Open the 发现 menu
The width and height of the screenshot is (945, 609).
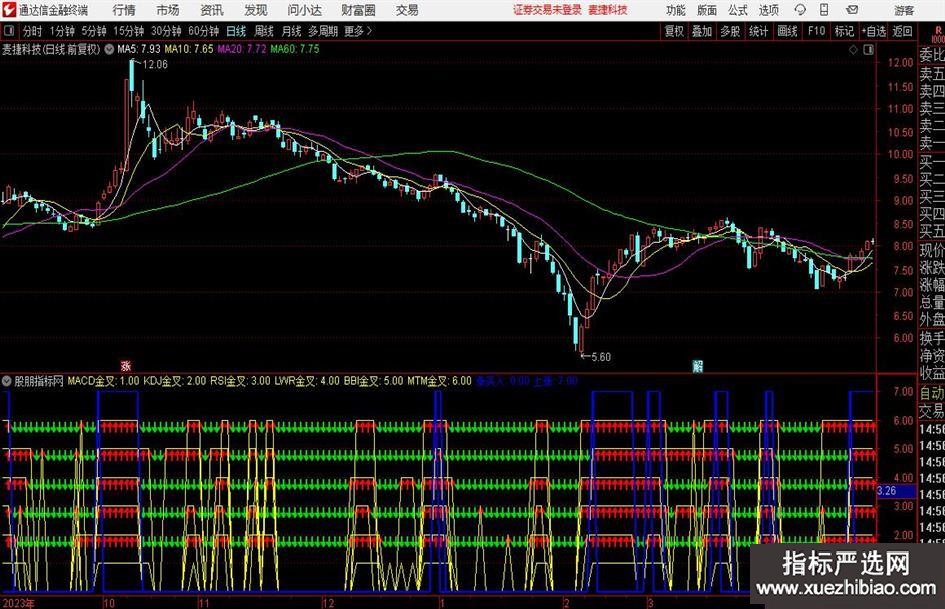pos(256,10)
